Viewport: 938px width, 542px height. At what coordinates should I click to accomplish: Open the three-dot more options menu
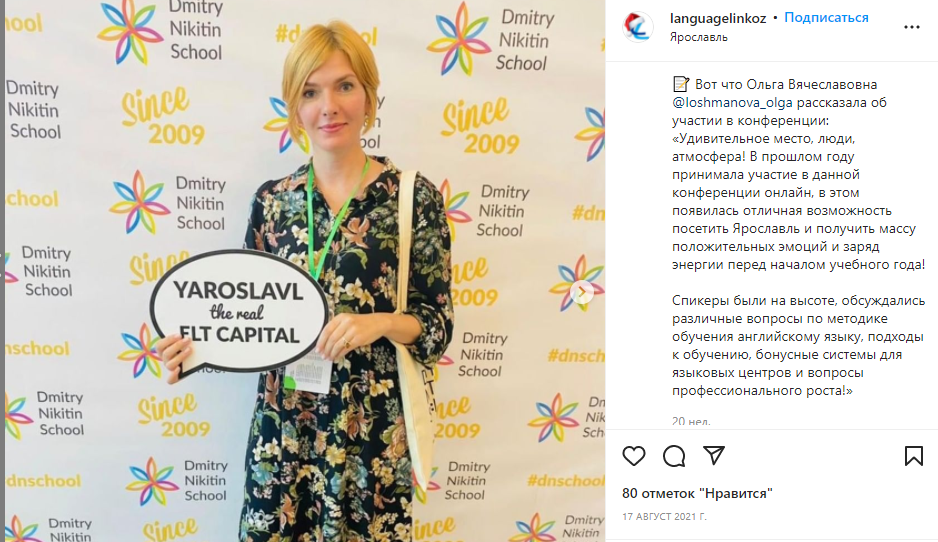[912, 27]
